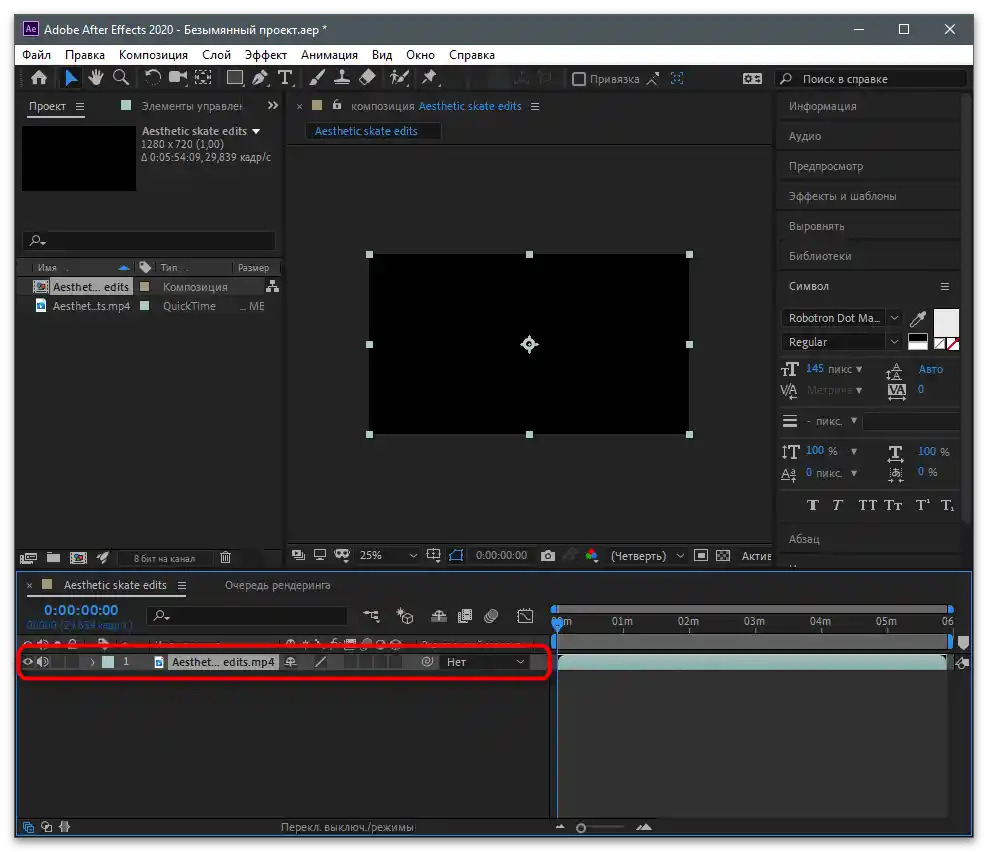Image resolution: width=988 pixels, height=852 pixels.
Task: Select the Pen tool
Action: click(260, 78)
